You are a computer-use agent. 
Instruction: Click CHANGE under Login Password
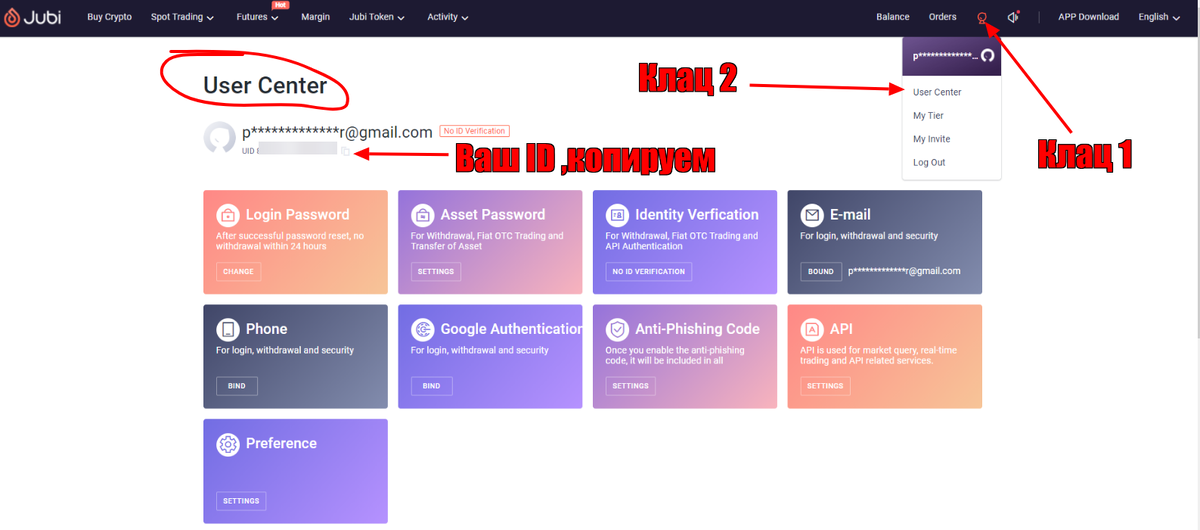[238, 271]
